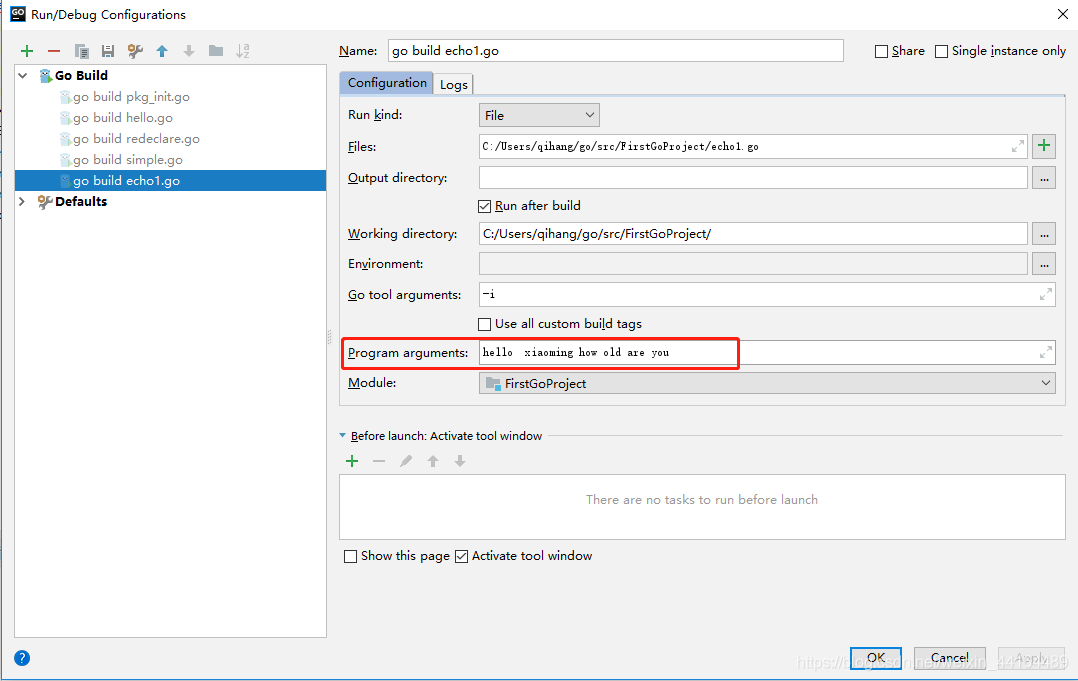The width and height of the screenshot is (1078, 681).
Task: Move the configuration down in the list
Action: coord(188,51)
